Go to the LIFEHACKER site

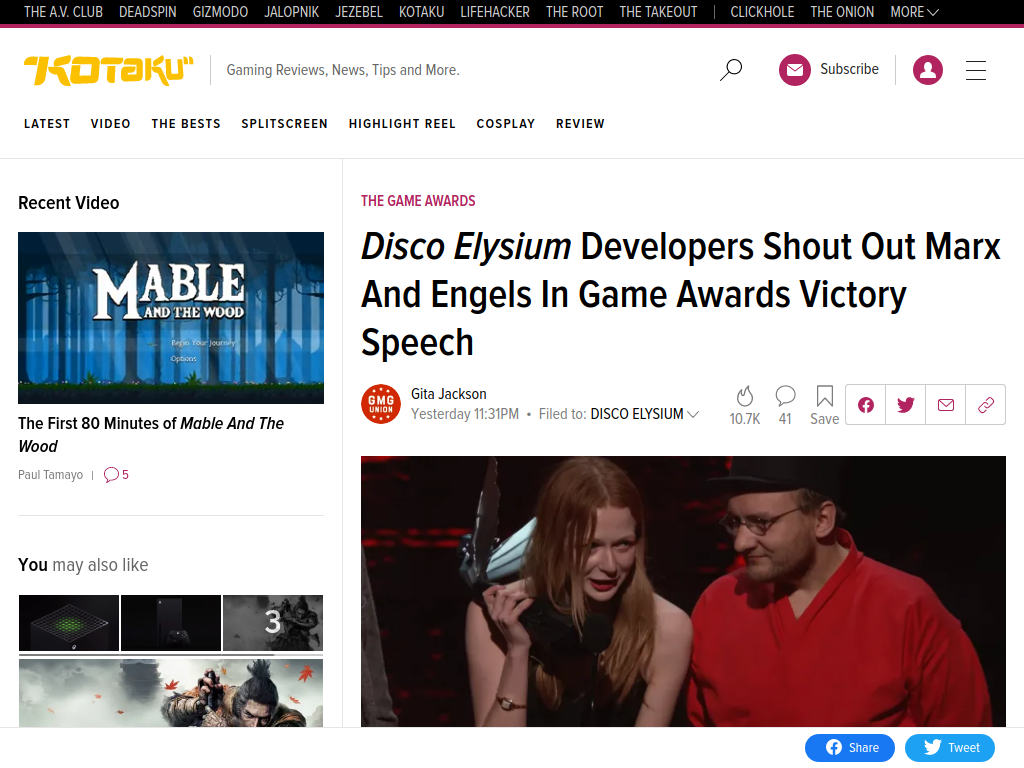[495, 12]
